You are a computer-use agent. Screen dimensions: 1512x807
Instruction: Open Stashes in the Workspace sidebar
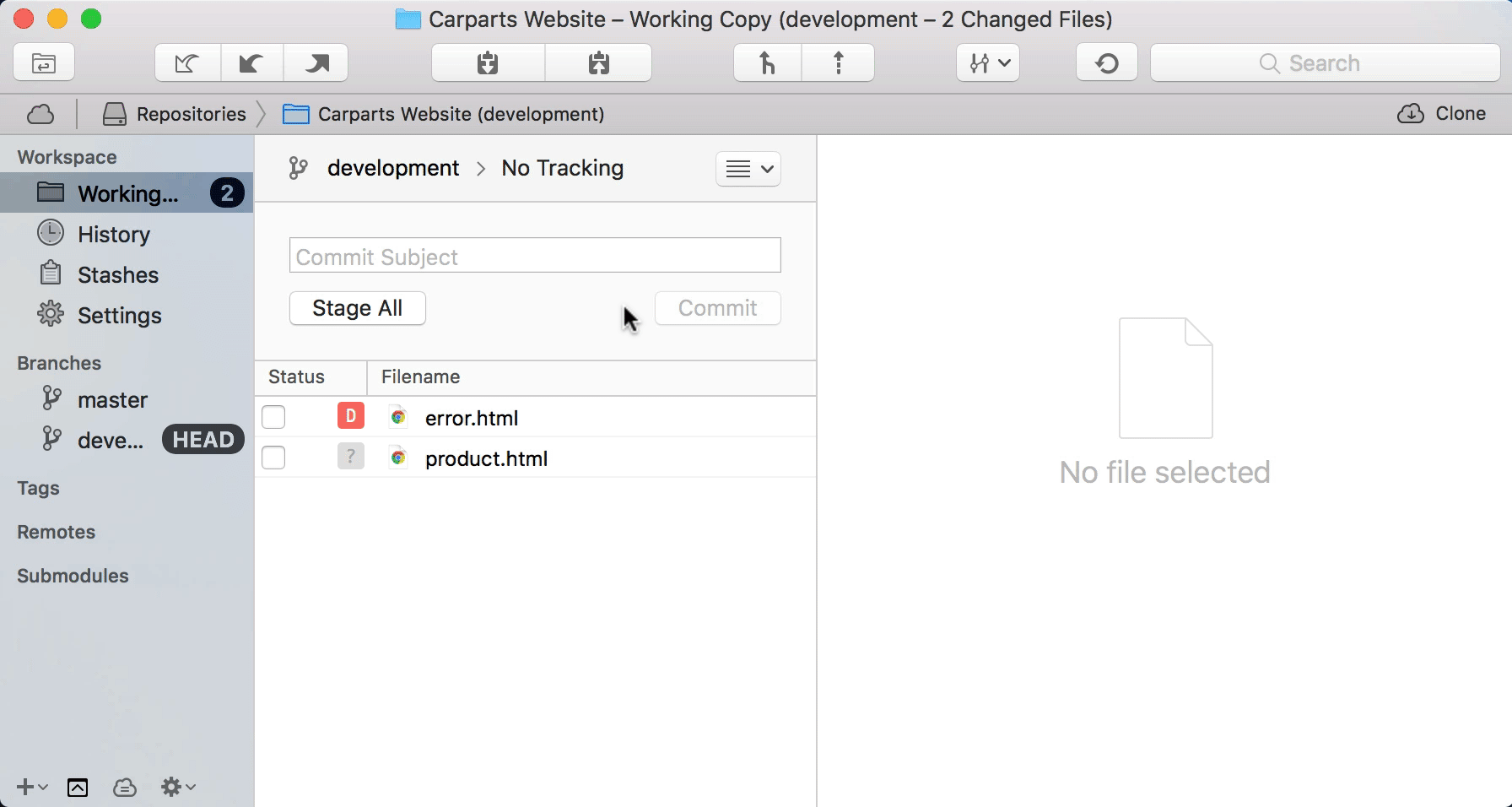point(117,274)
